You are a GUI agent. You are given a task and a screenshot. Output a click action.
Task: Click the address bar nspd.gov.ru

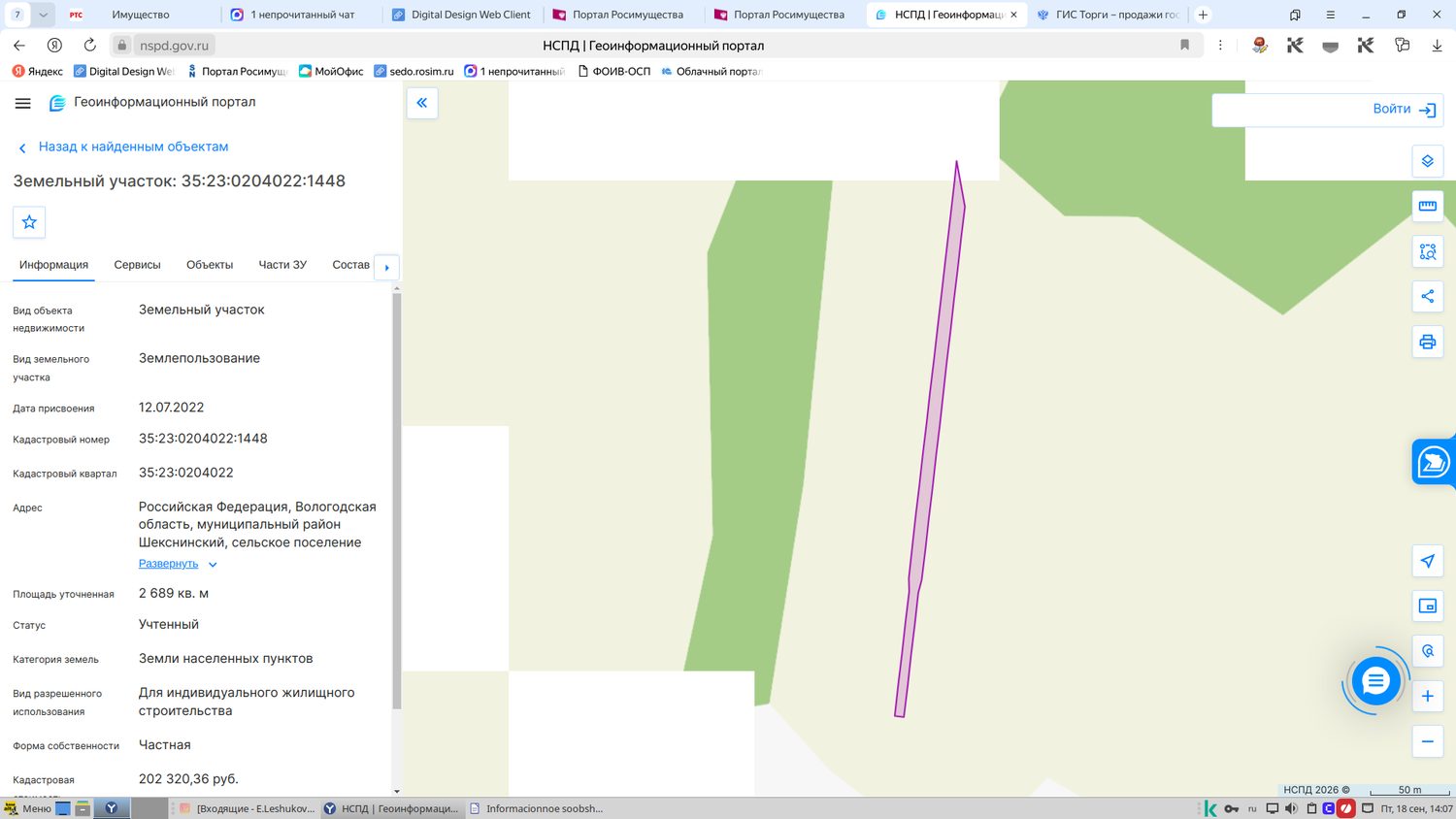(x=174, y=46)
